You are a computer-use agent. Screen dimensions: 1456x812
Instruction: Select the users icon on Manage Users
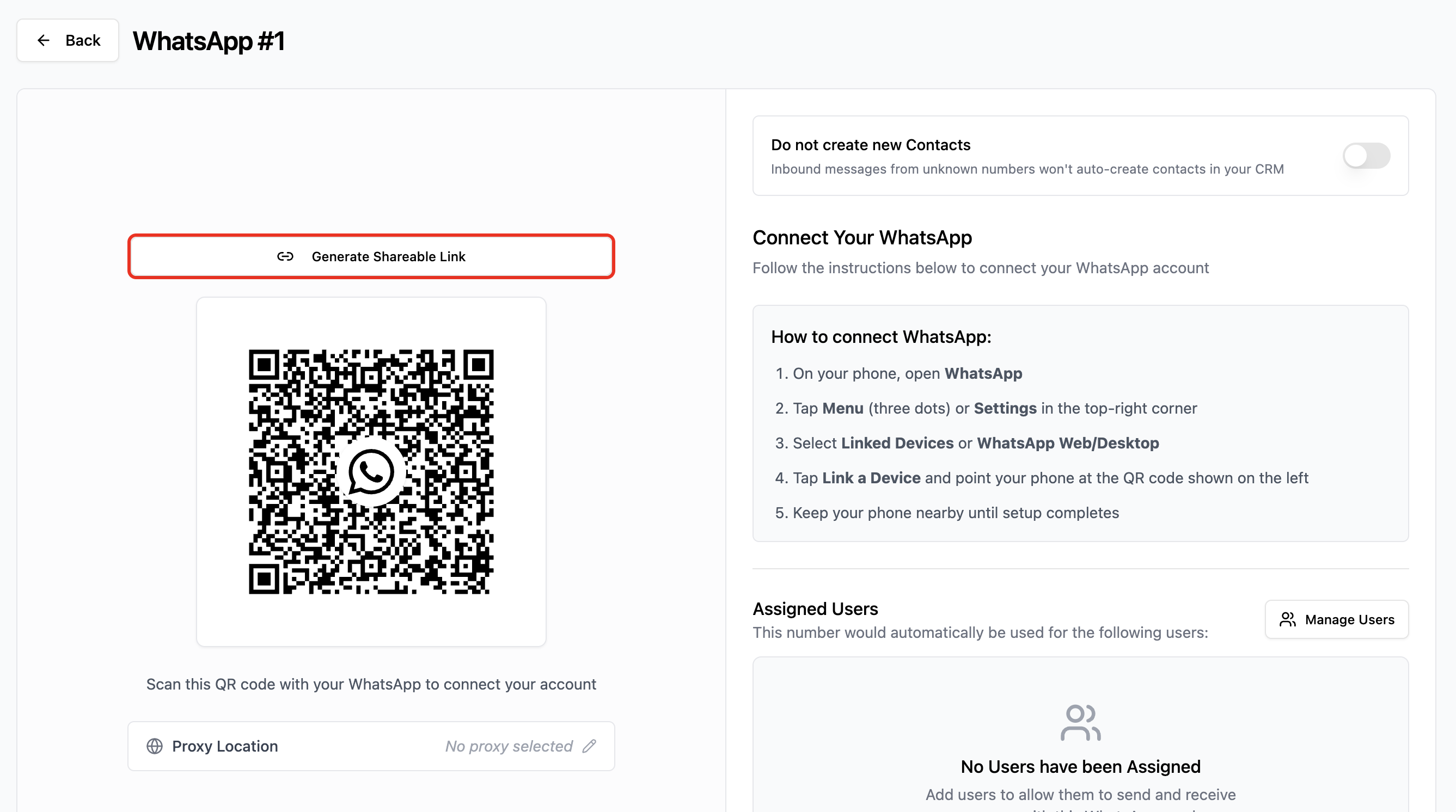1288,619
